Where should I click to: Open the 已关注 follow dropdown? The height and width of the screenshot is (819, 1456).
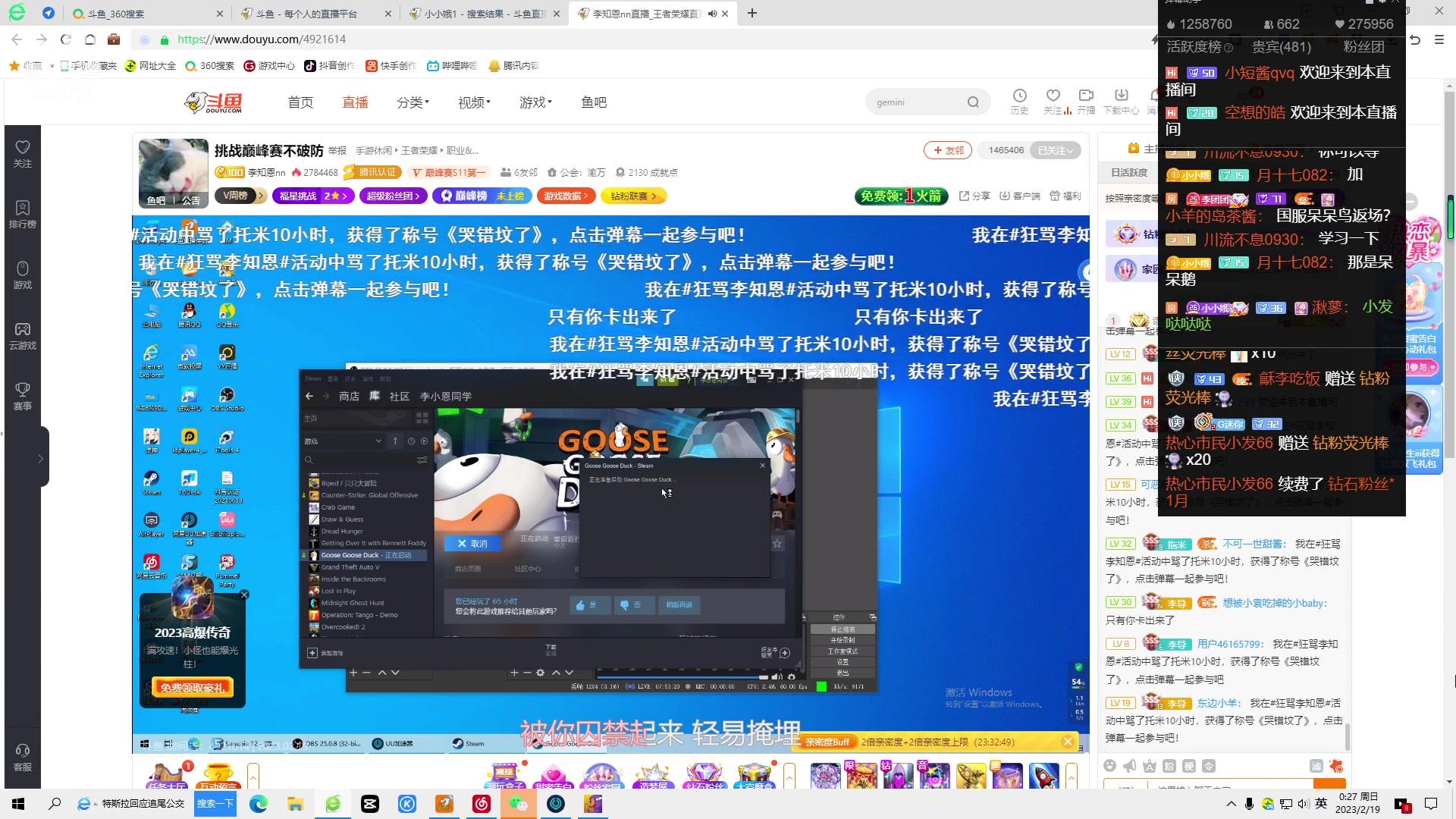1056,150
